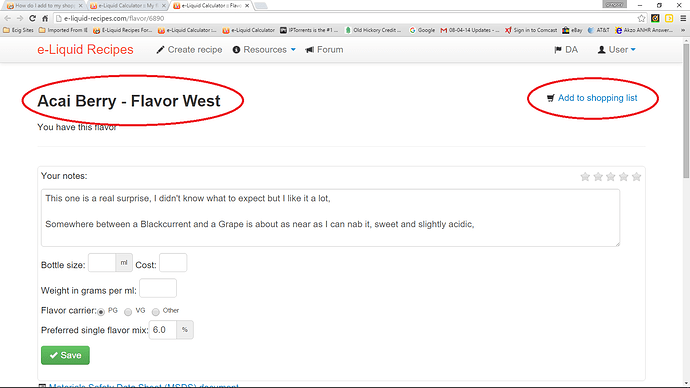Viewport: 690px width, 388px height.
Task: Close the 'How do I add to my shop' tab
Action: [x=81, y=6]
